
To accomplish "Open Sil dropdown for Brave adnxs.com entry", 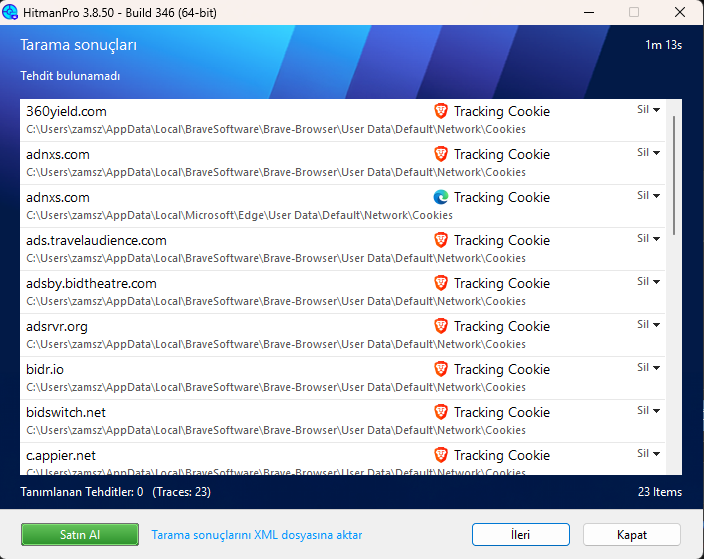I will tap(648, 153).
